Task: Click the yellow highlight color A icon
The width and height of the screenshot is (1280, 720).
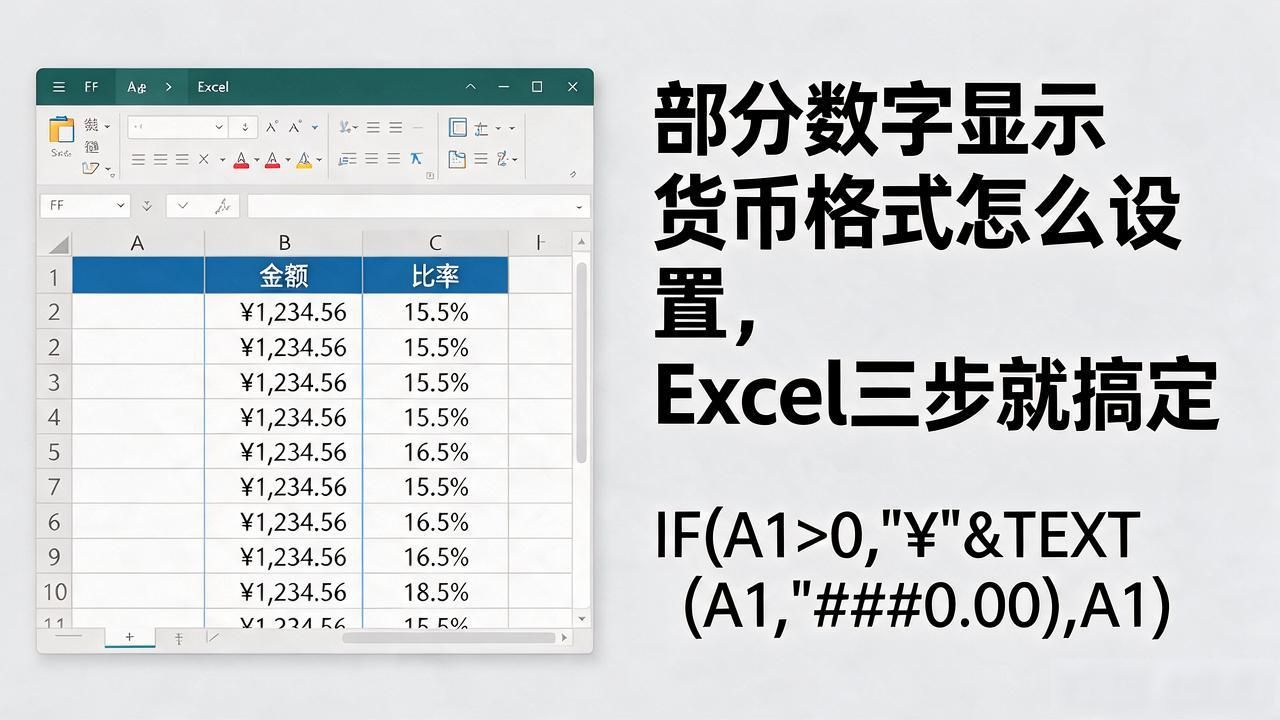Action: click(304, 160)
